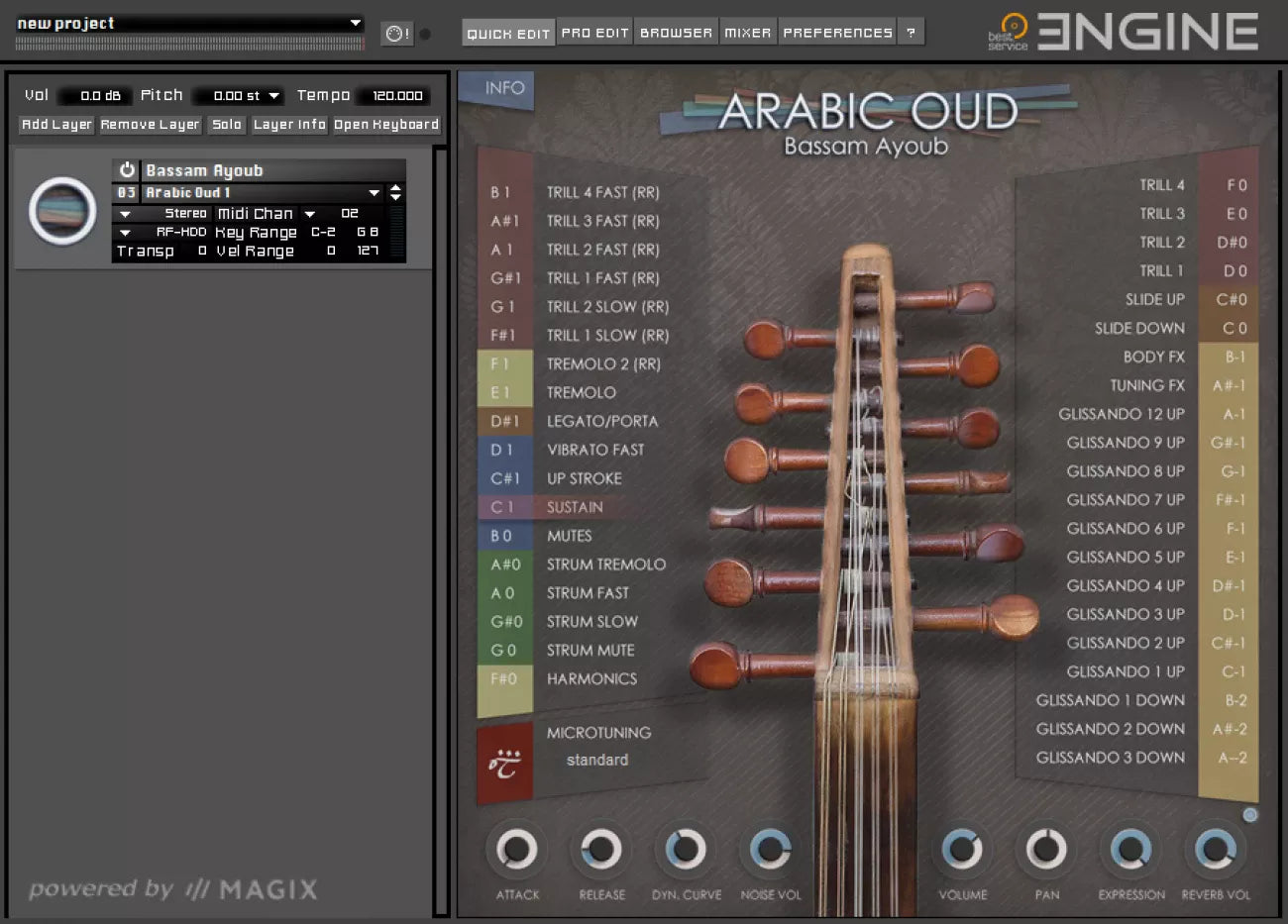Switch to the Pro Edit tab
Screen dimensions: 1288x924
594,33
